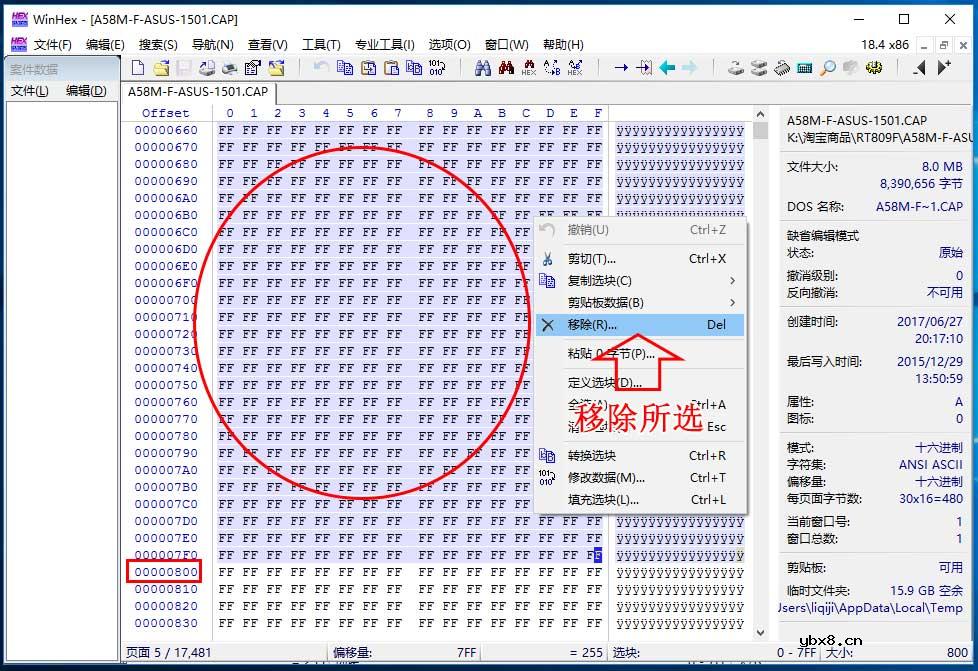Open the calculator toolbar icon
Image resolution: width=978 pixels, height=671 pixels.
pyautogui.click(x=805, y=67)
